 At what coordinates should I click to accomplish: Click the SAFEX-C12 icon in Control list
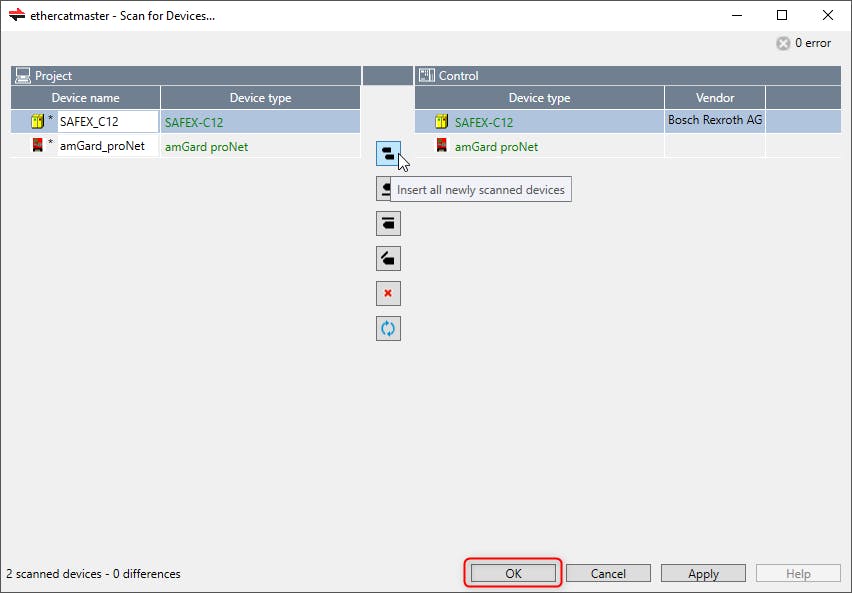click(x=441, y=121)
